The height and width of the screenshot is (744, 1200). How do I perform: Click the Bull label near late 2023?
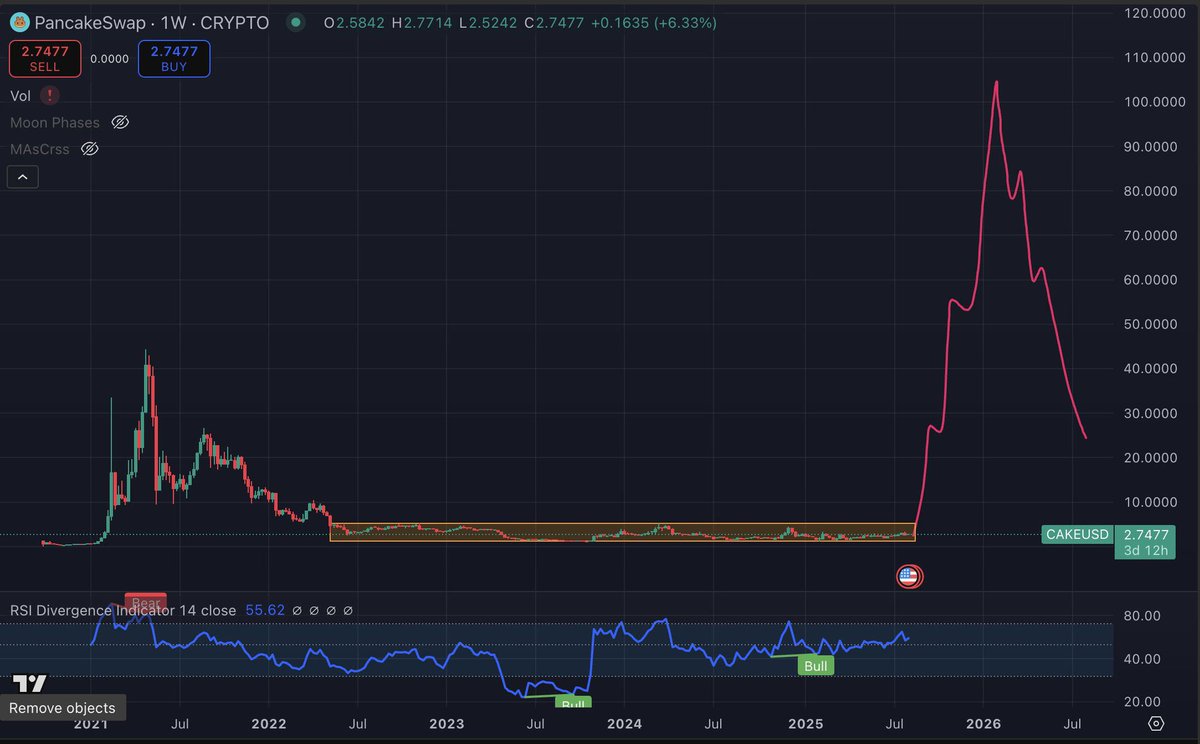(573, 704)
